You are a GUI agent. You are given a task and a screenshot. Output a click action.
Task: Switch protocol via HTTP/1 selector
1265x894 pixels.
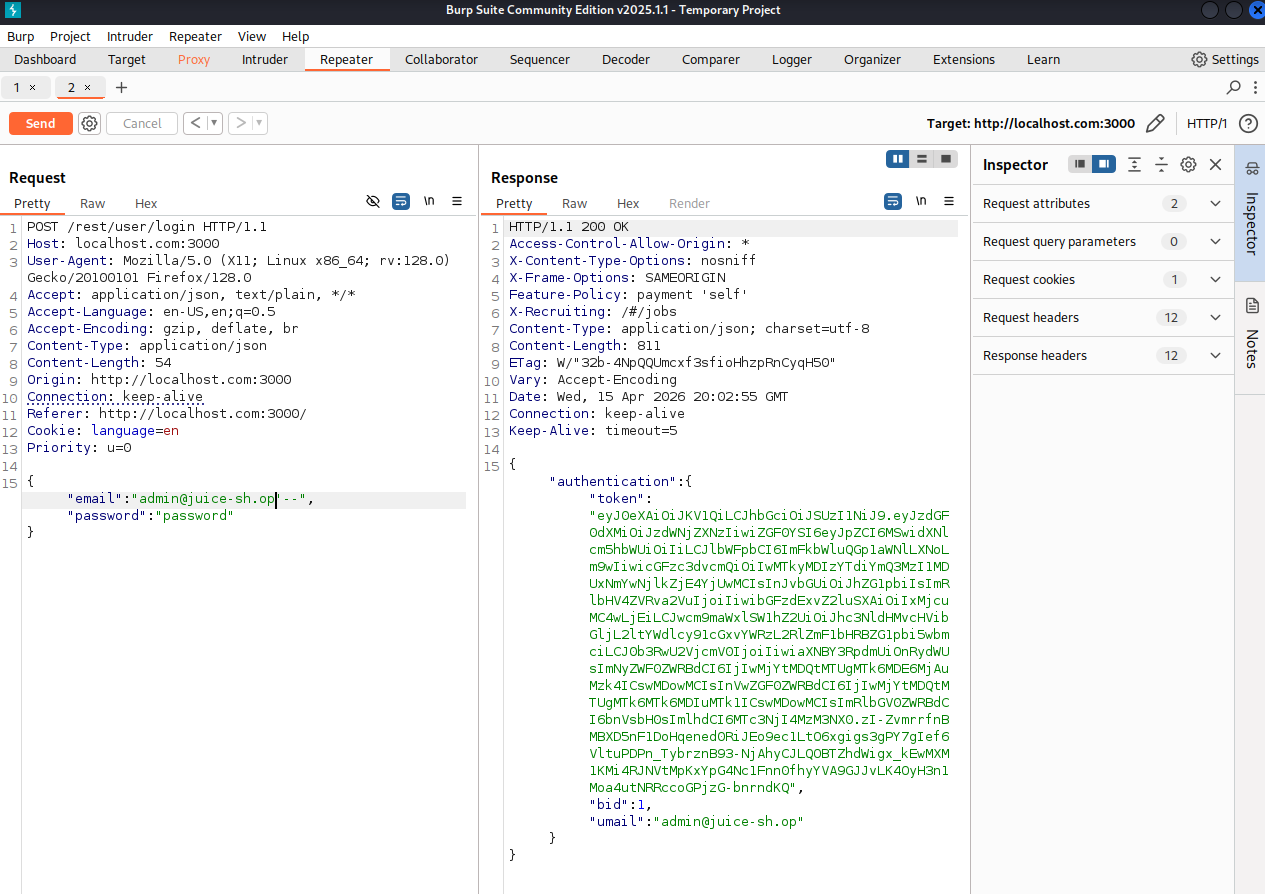click(x=1207, y=123)
